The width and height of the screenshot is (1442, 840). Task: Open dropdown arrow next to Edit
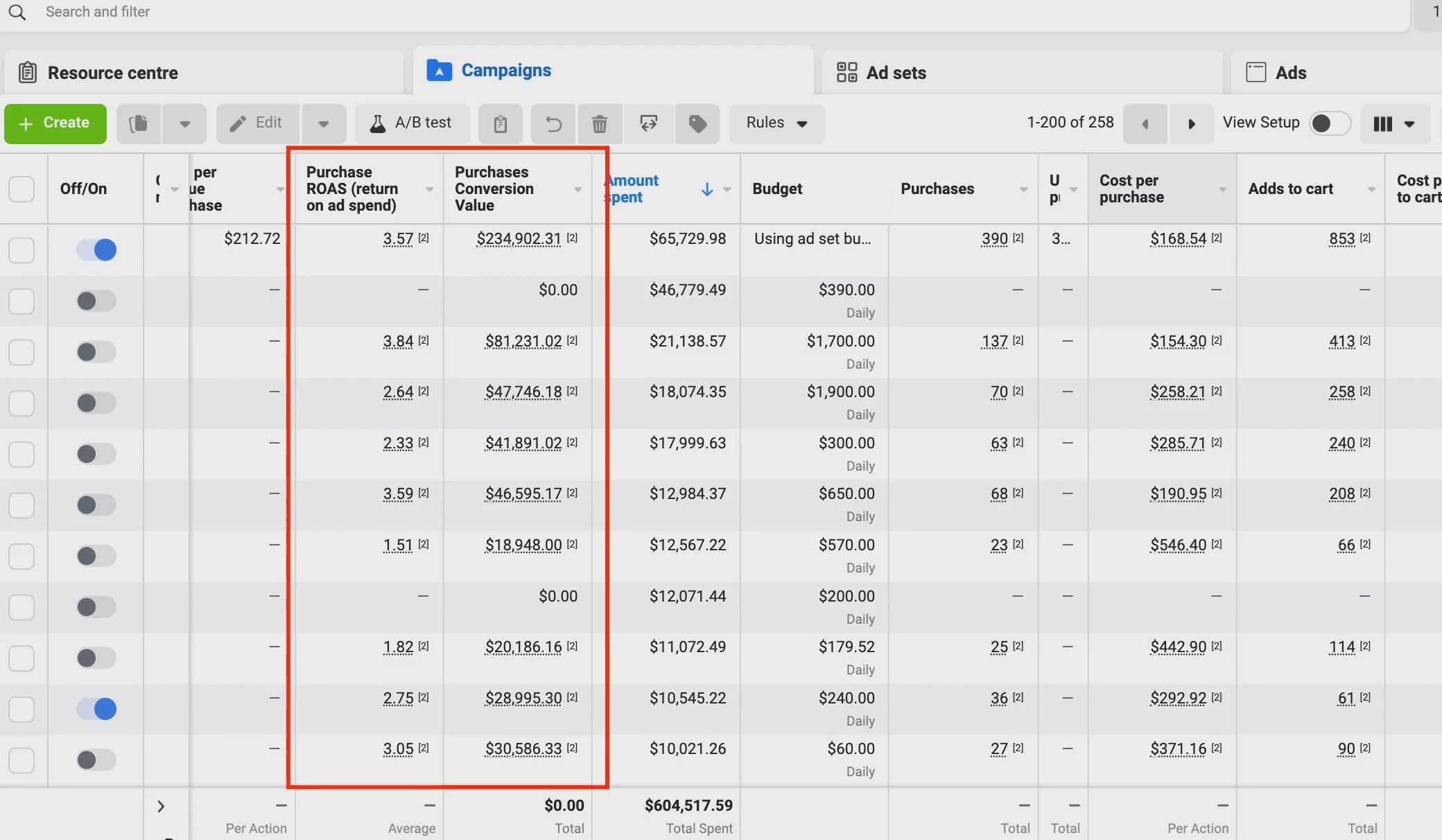323,124
